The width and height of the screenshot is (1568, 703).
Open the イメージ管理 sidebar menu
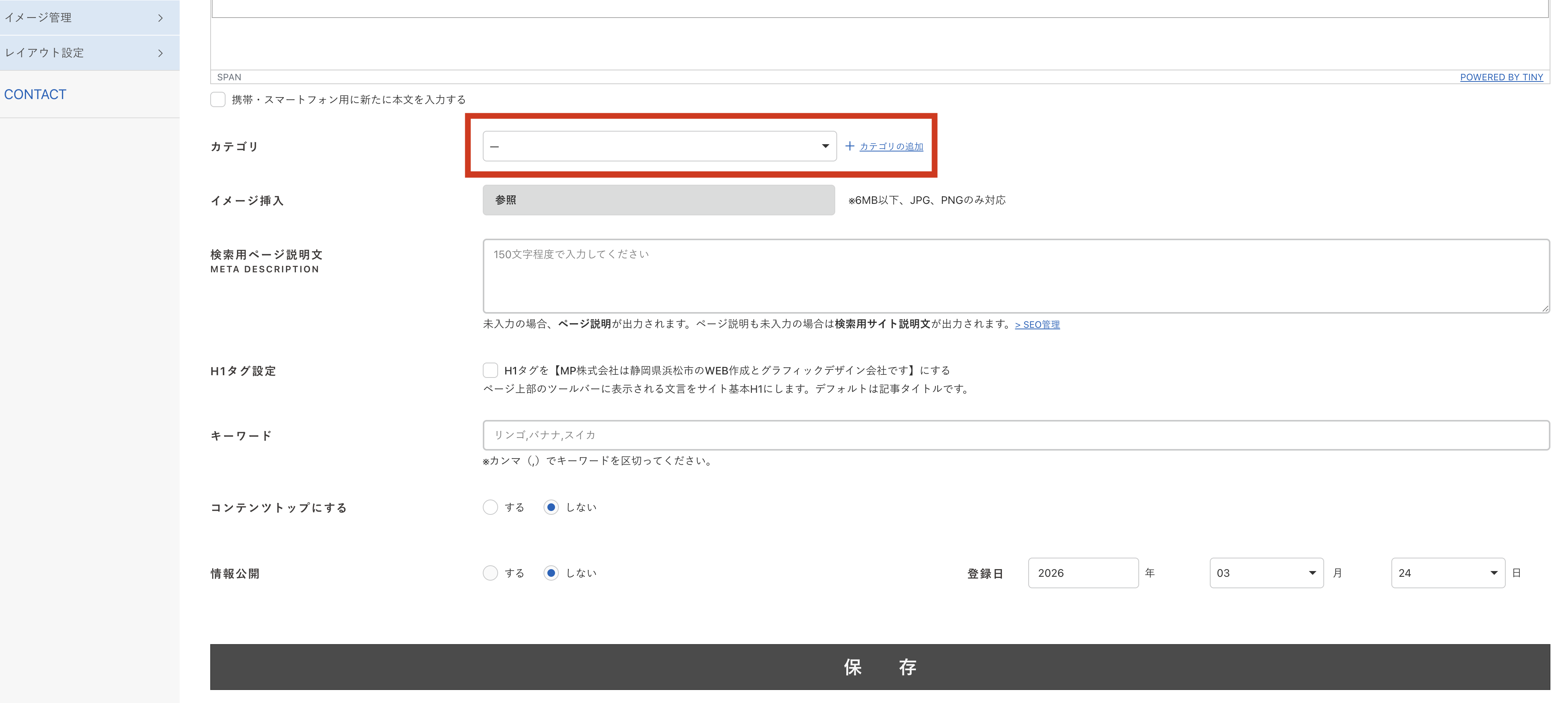point(38,18)
